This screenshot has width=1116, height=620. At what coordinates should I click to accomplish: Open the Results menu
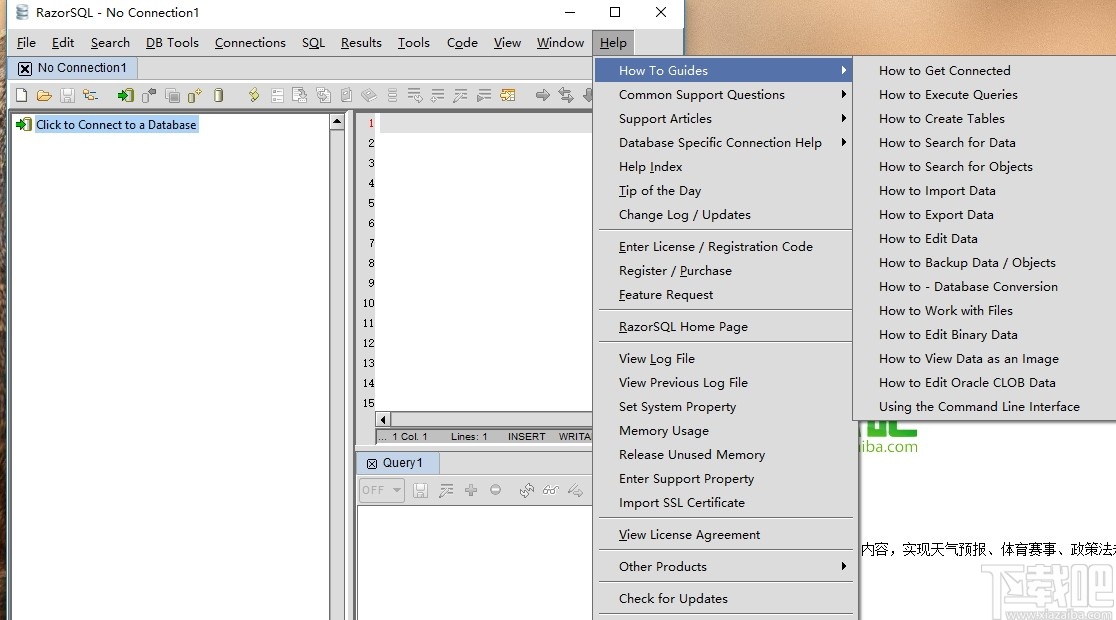[361, 43]
